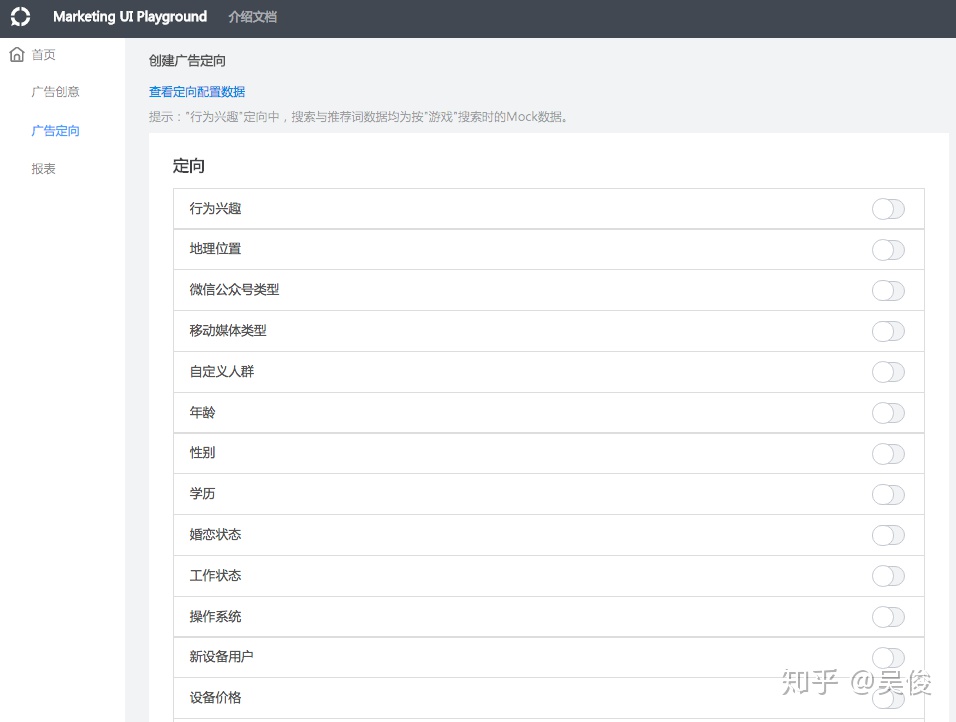Turn on the 新设备用户 toggle
The image size is (956, 722).
click(x=888, y=657)
